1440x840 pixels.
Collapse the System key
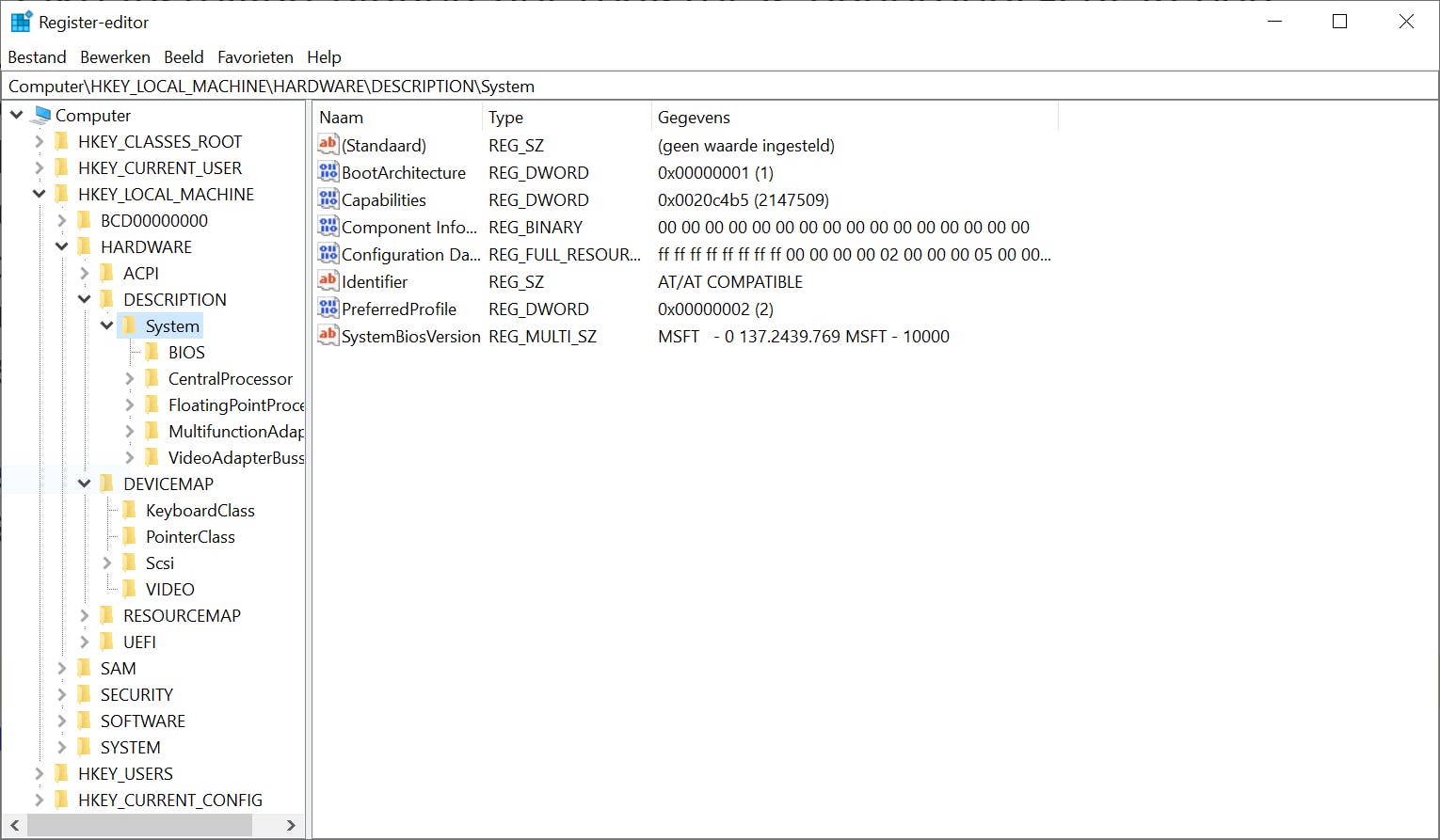pyautogui.click(x=106, y=325)
